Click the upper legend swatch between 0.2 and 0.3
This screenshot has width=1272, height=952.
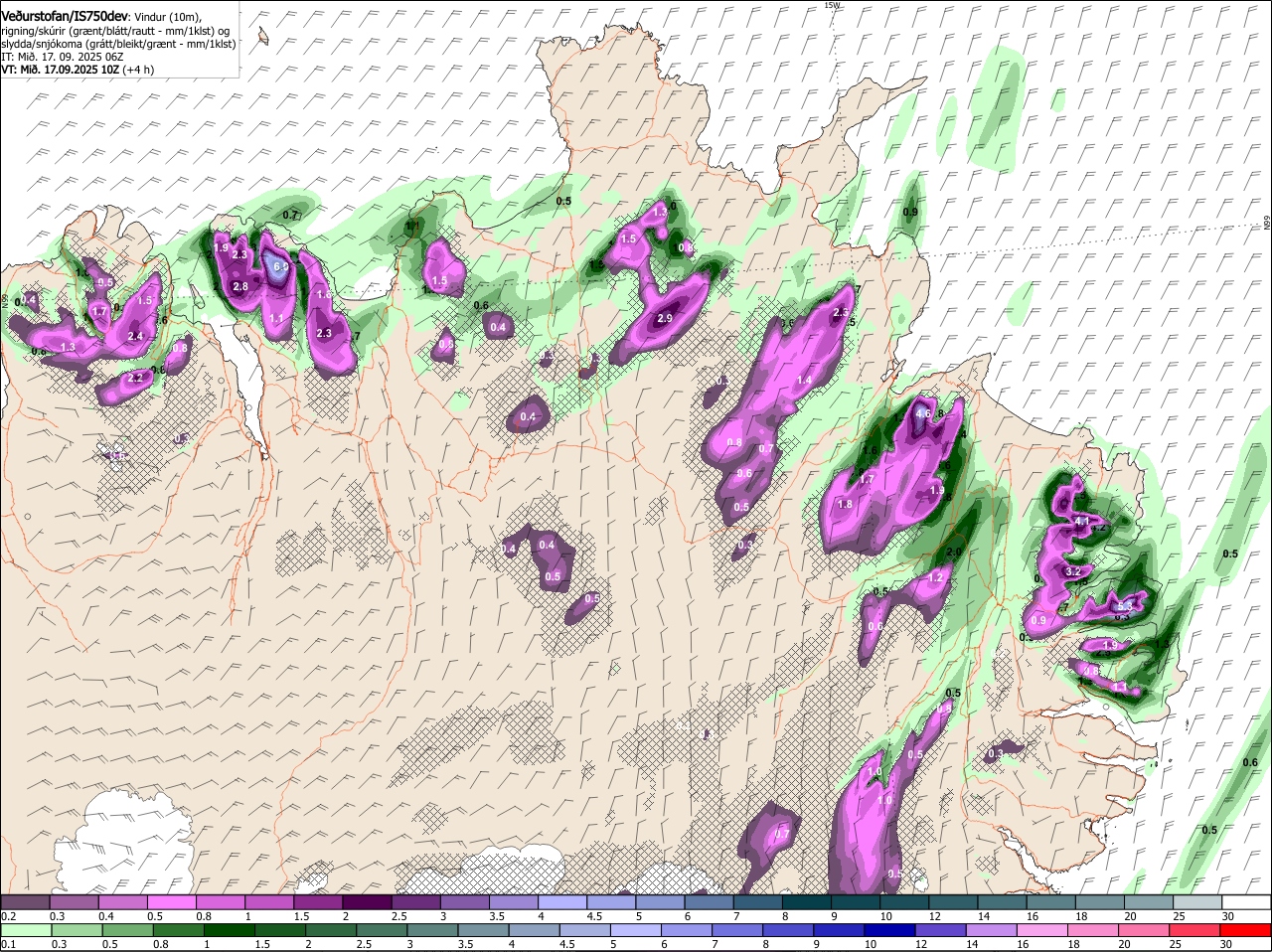25,901
